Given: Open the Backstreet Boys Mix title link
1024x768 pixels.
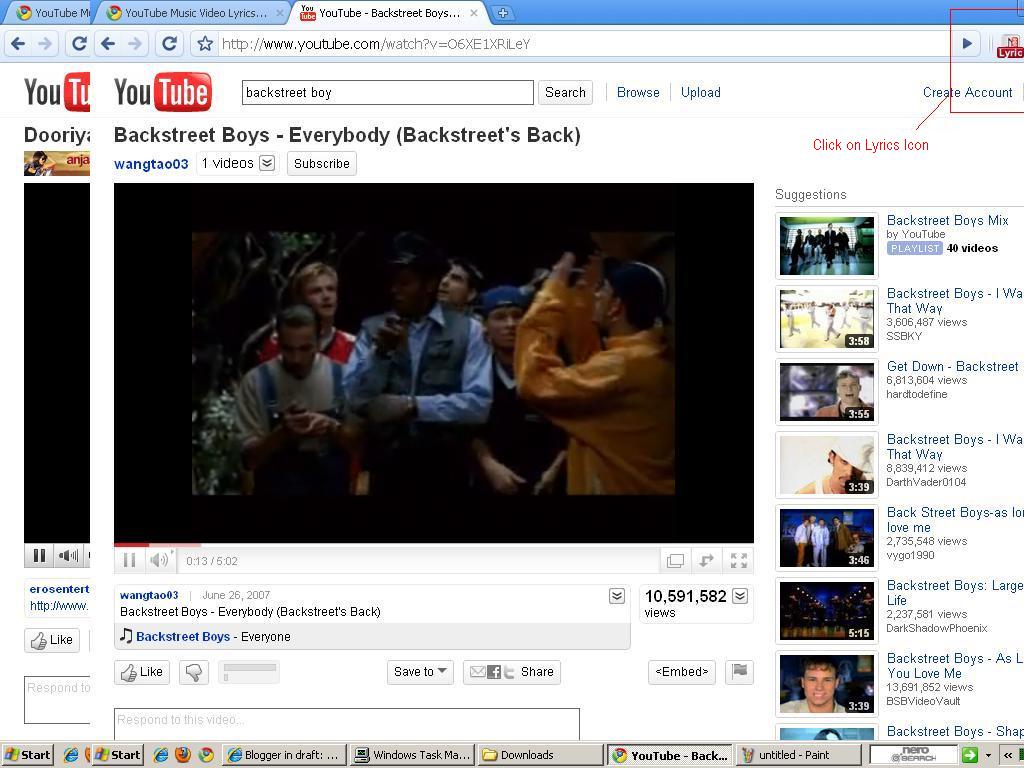Looking at the screenshot, I should click(948, 220).
